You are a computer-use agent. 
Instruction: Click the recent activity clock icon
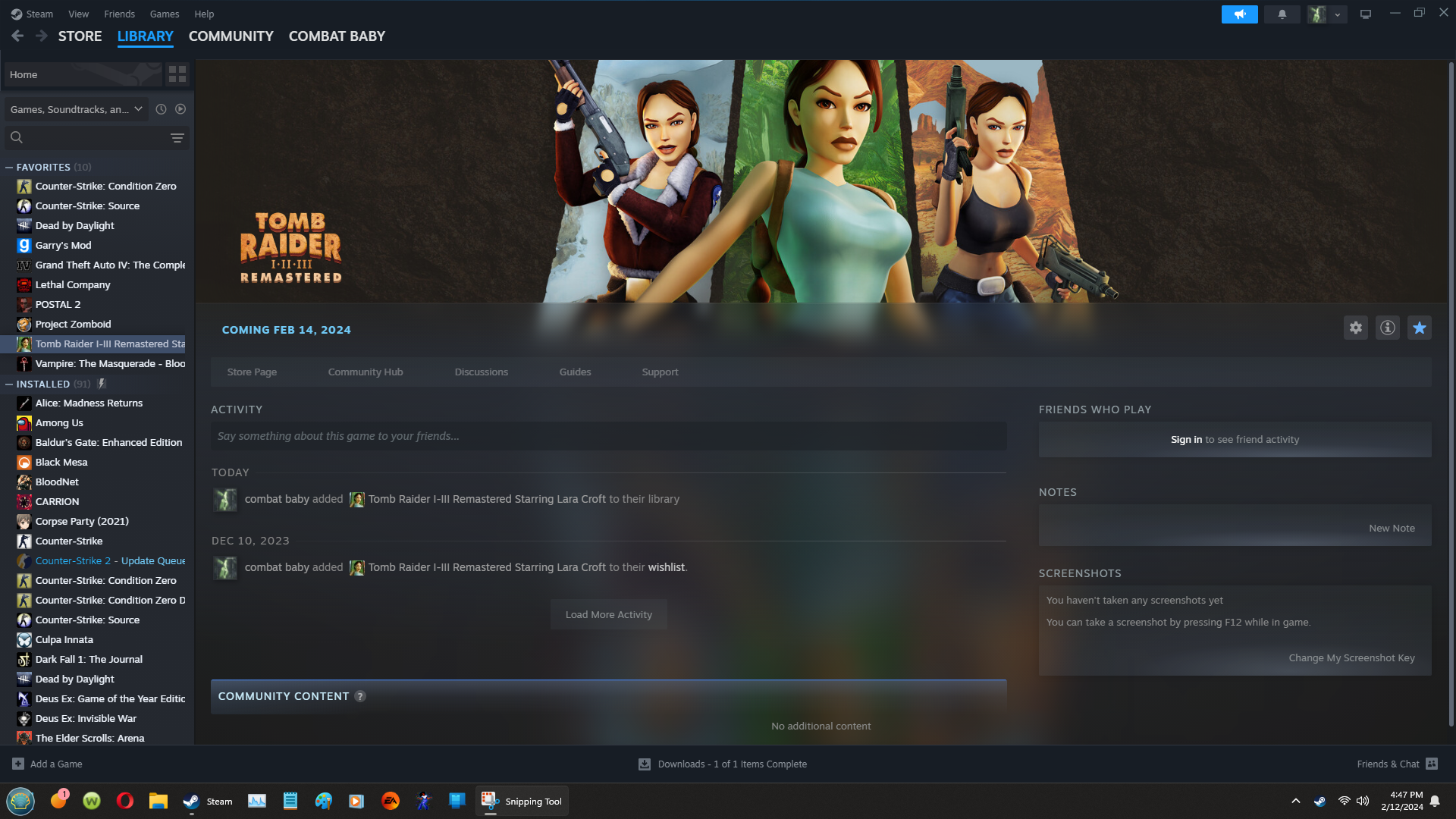(161, 109)
